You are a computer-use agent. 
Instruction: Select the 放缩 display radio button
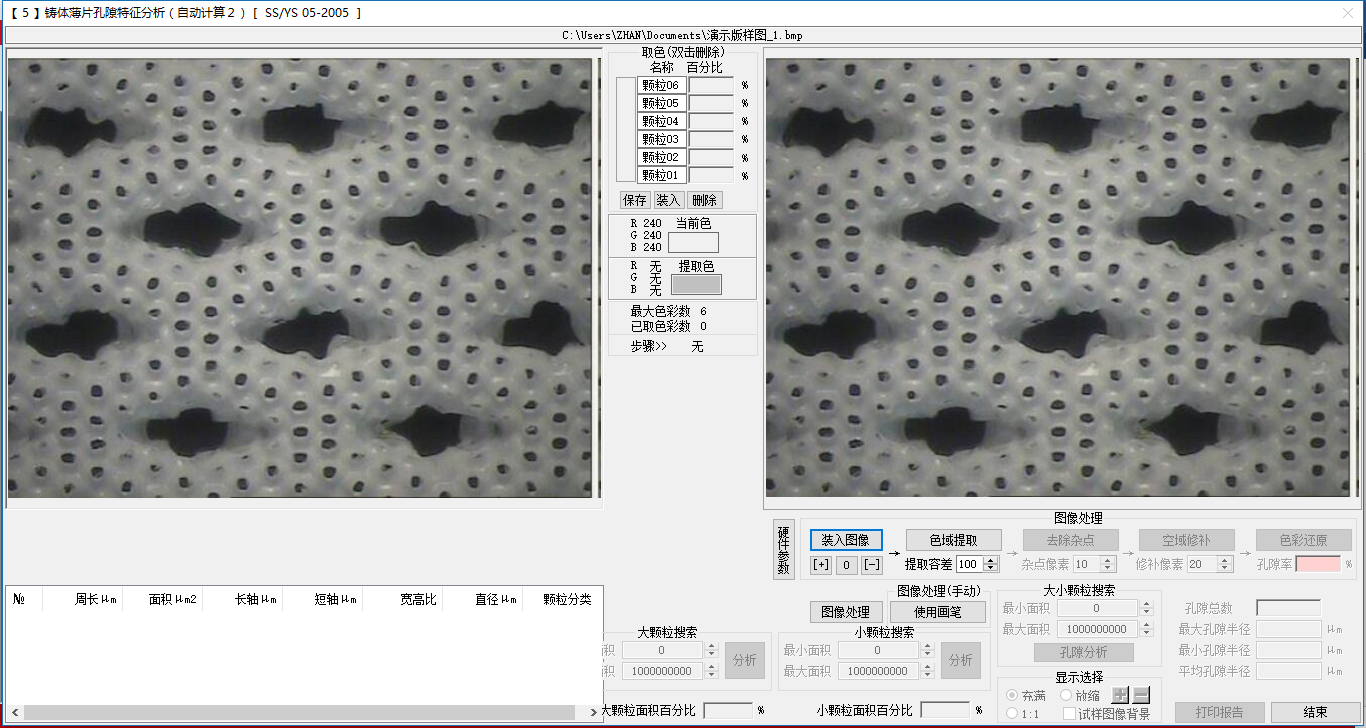[1066, 695]
